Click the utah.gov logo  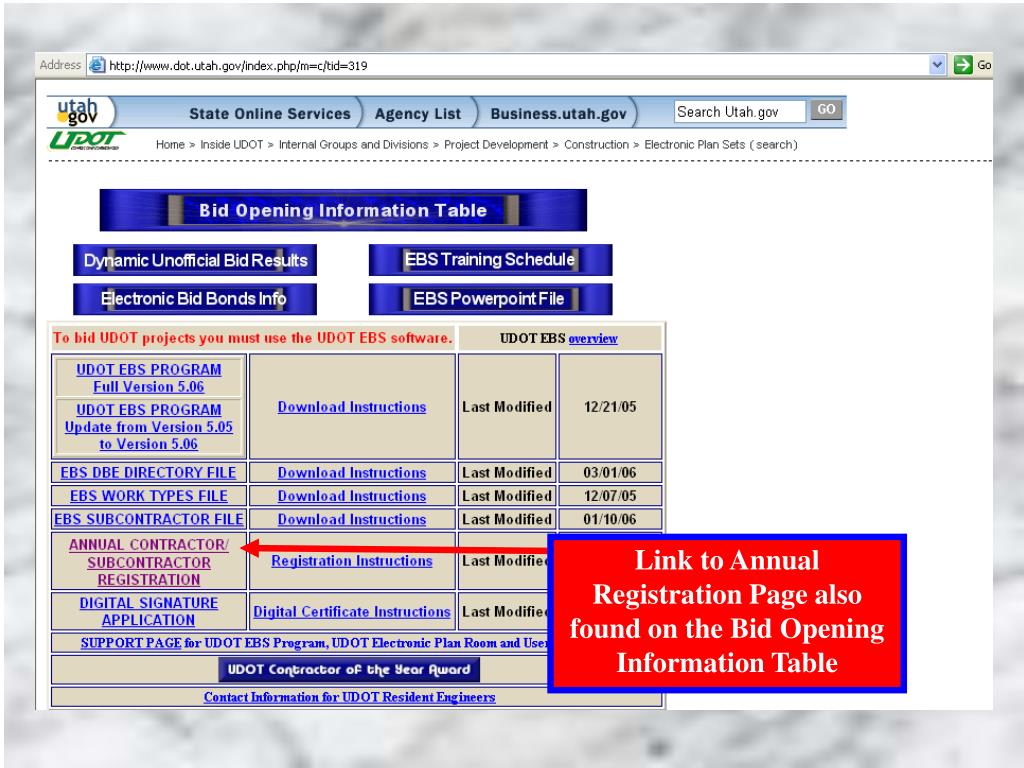(x=78, y=112)
